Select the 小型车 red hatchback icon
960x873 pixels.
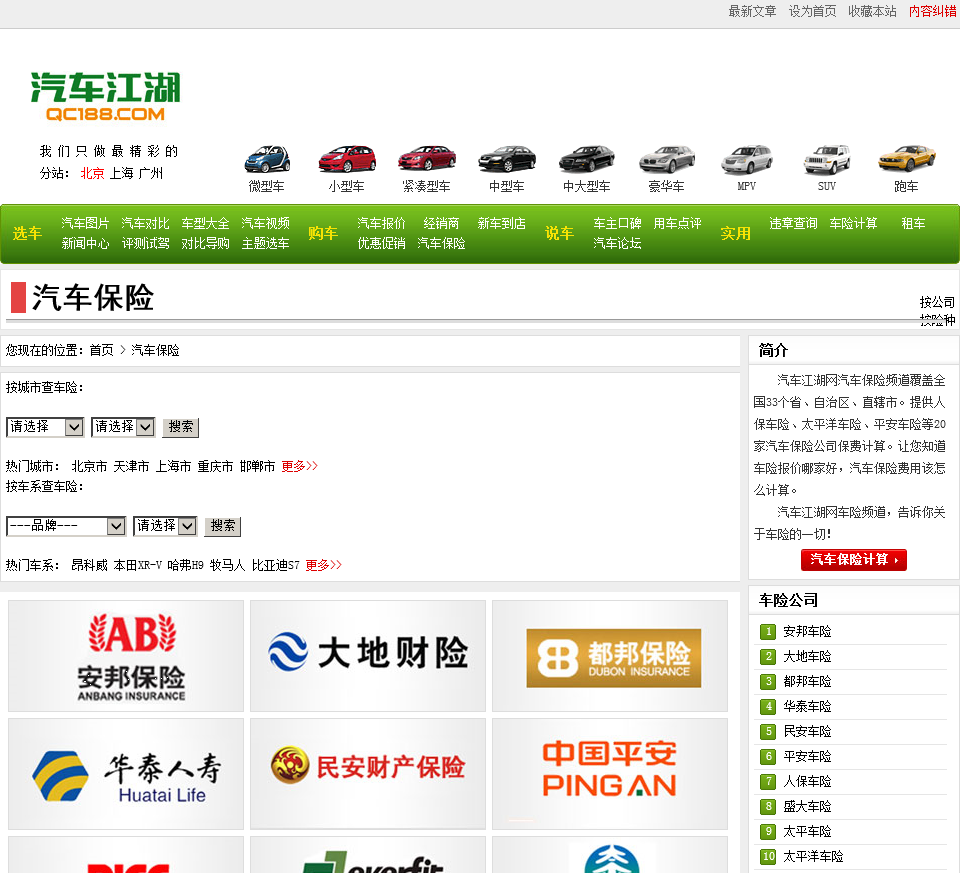point(347,159)
